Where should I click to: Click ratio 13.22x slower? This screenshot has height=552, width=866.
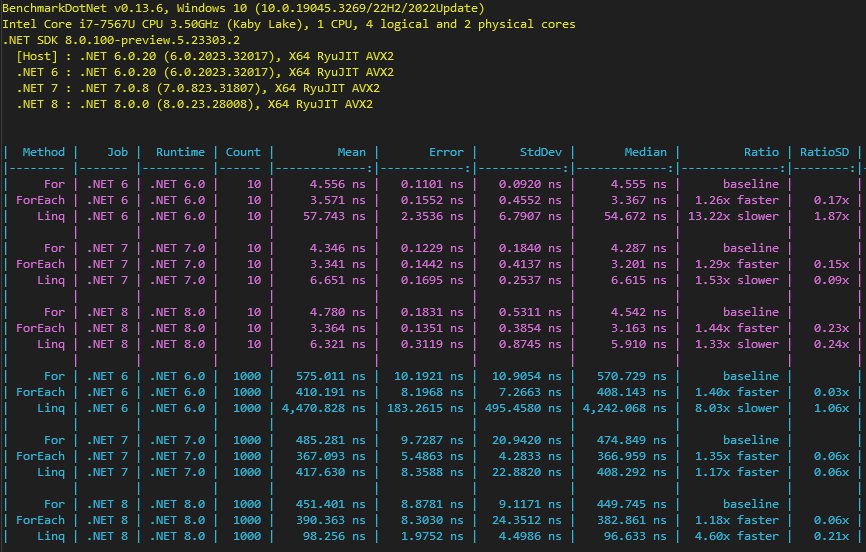pyautogui.click(x=733, y=216)
